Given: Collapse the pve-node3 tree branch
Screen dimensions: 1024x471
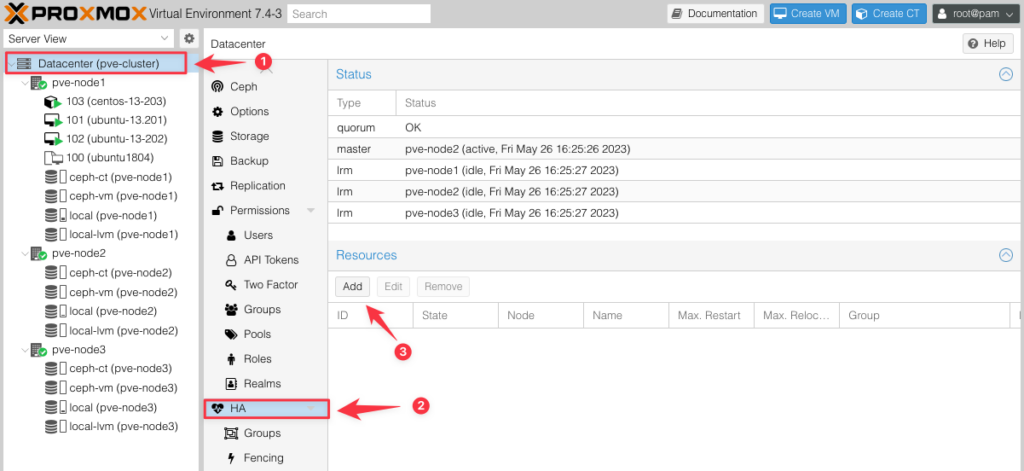Looking at the screenshot, I should [x=25, y=350].
